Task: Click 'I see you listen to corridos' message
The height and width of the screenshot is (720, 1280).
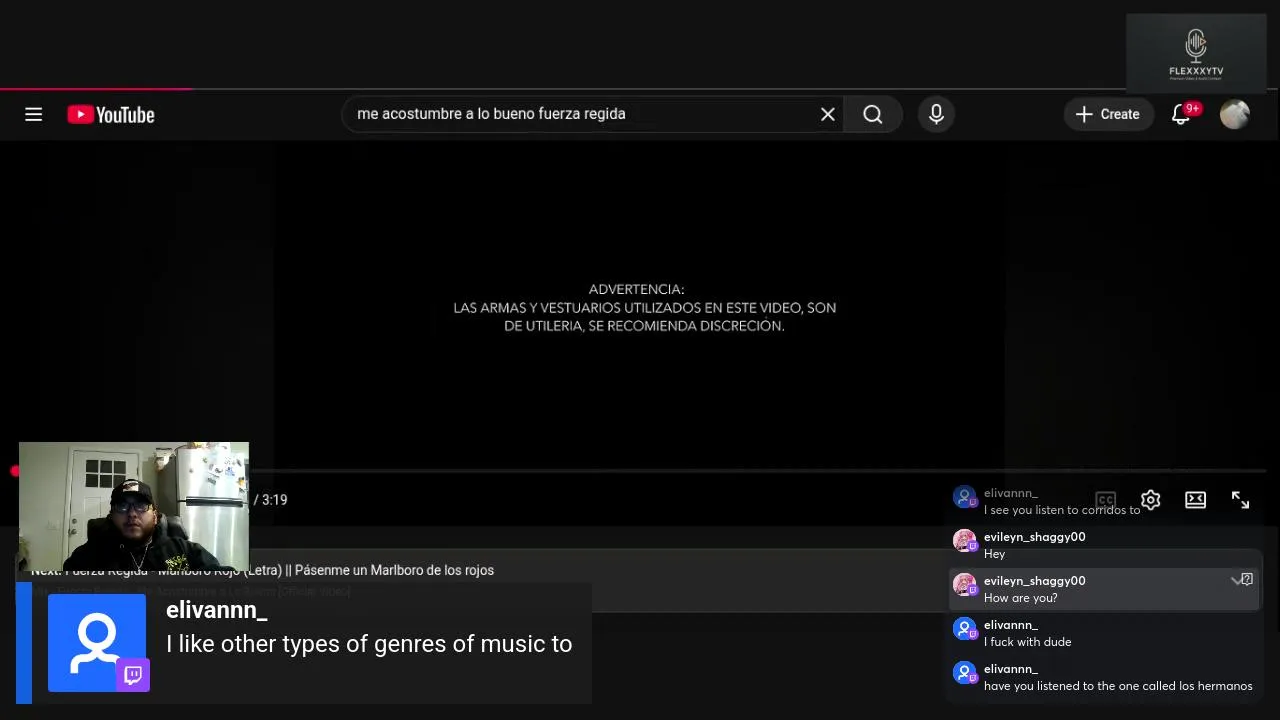Action: 1061,510
